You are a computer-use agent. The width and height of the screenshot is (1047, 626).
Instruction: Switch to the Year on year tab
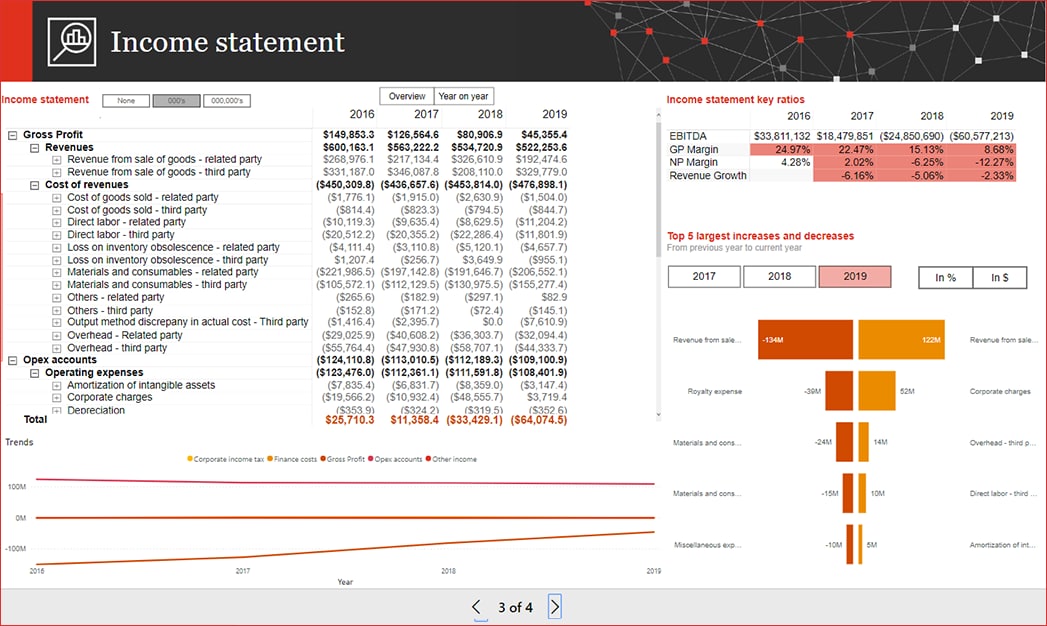[464, 96]
